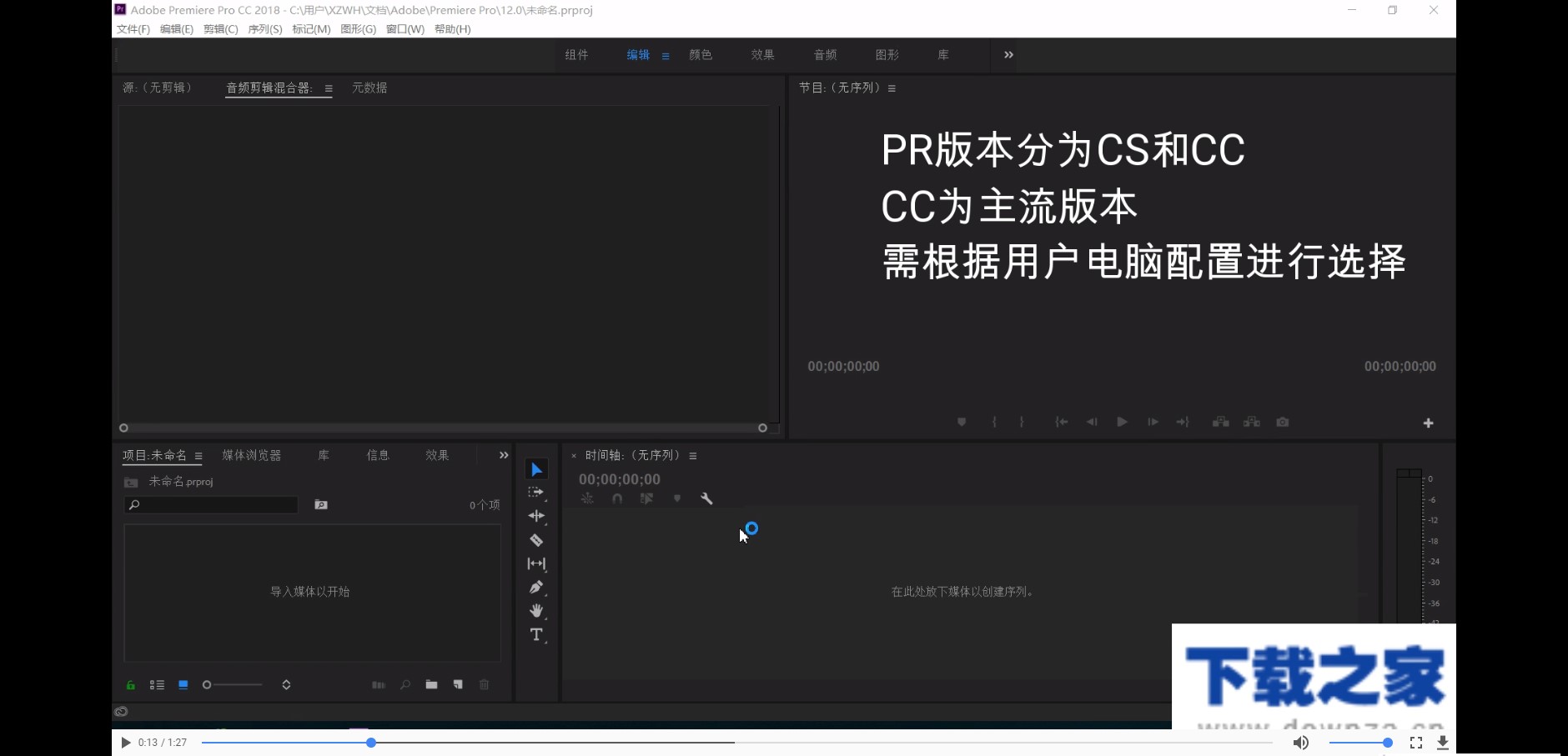Delete selected item with trash icon
1568x756 pixels.
[x=484, y=684]
